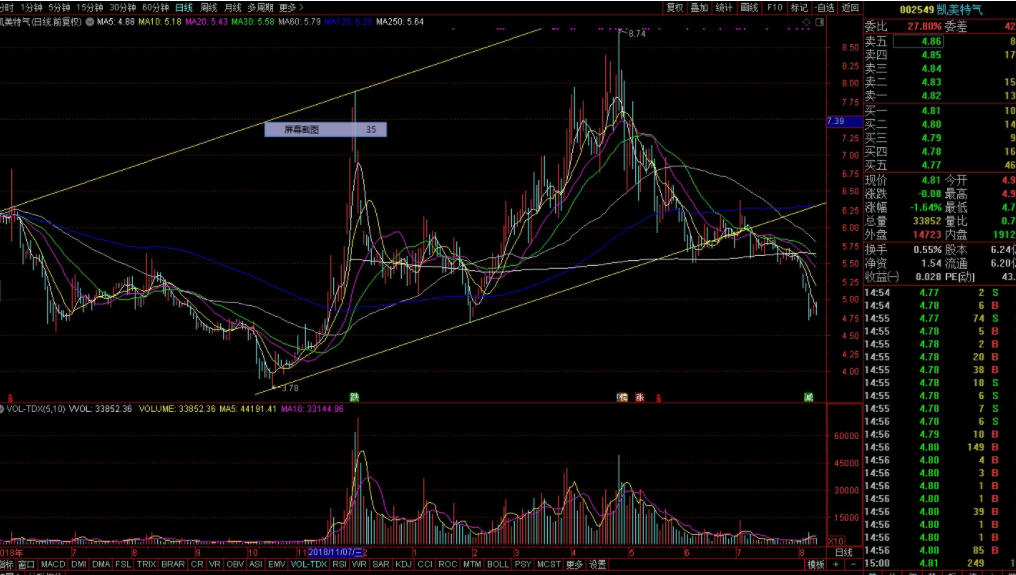Click the 屏幕截图 screenshot tooltip box
Viewport: 1016px width, 575px height.
pos(325,130)
